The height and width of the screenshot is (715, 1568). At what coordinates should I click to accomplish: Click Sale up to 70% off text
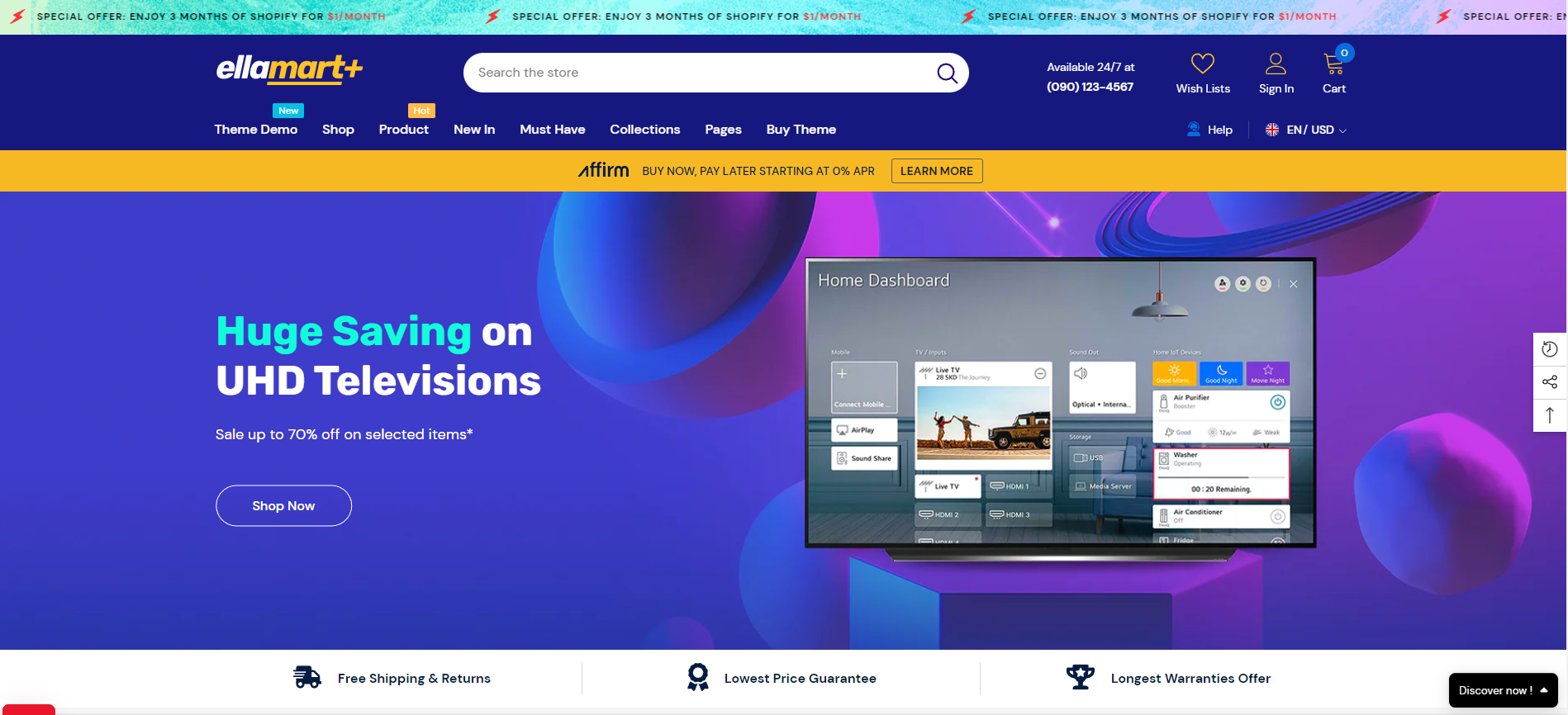(x=344, y=434)
